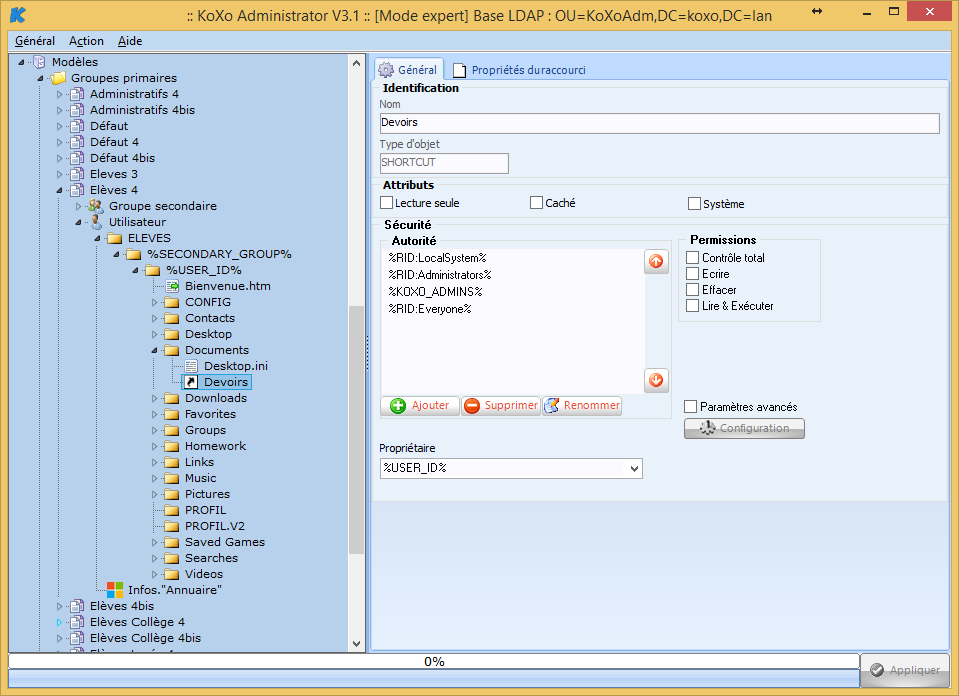Open the Aide menu
Screen dimensions: 959x696
click(130, 41)
